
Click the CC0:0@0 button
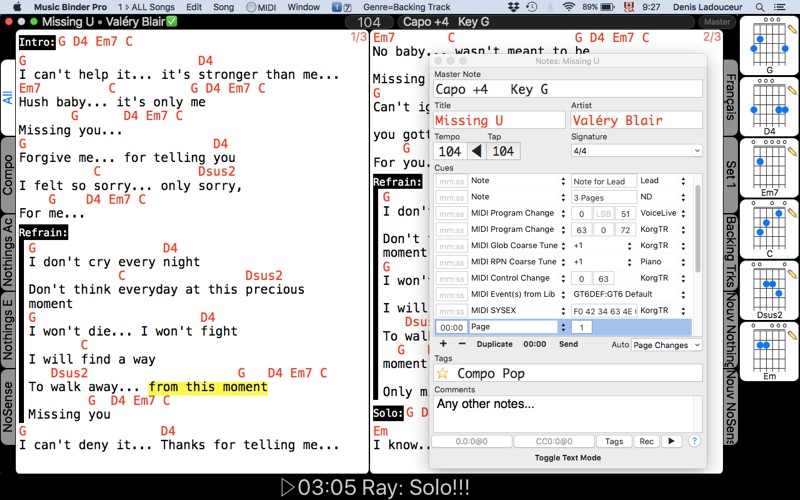click(x=554, y=441)
